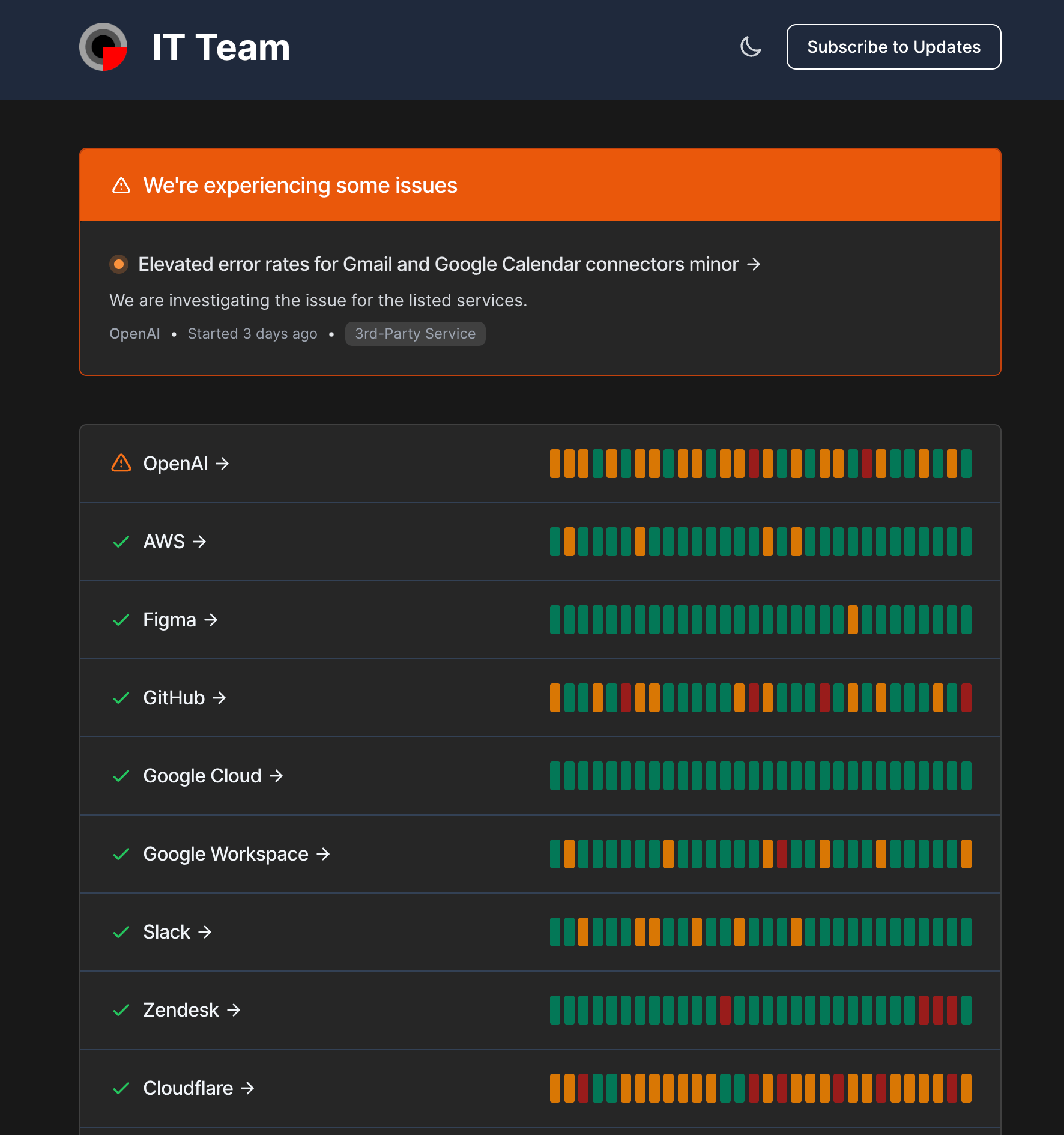Click the checkmark toggle beside Slack

(121, 932)
